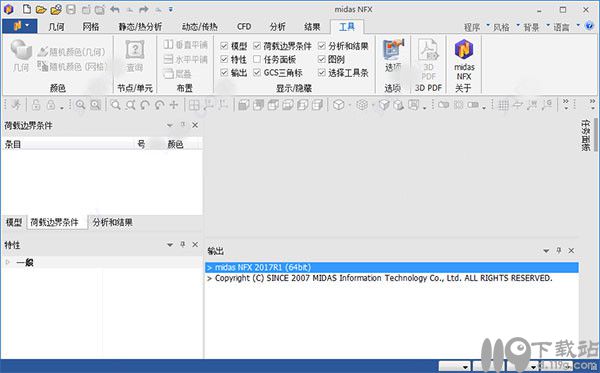600x373 pixels.
Task: Switch to the 动态/传热 ribbon tab
Action: pos(200,27)
